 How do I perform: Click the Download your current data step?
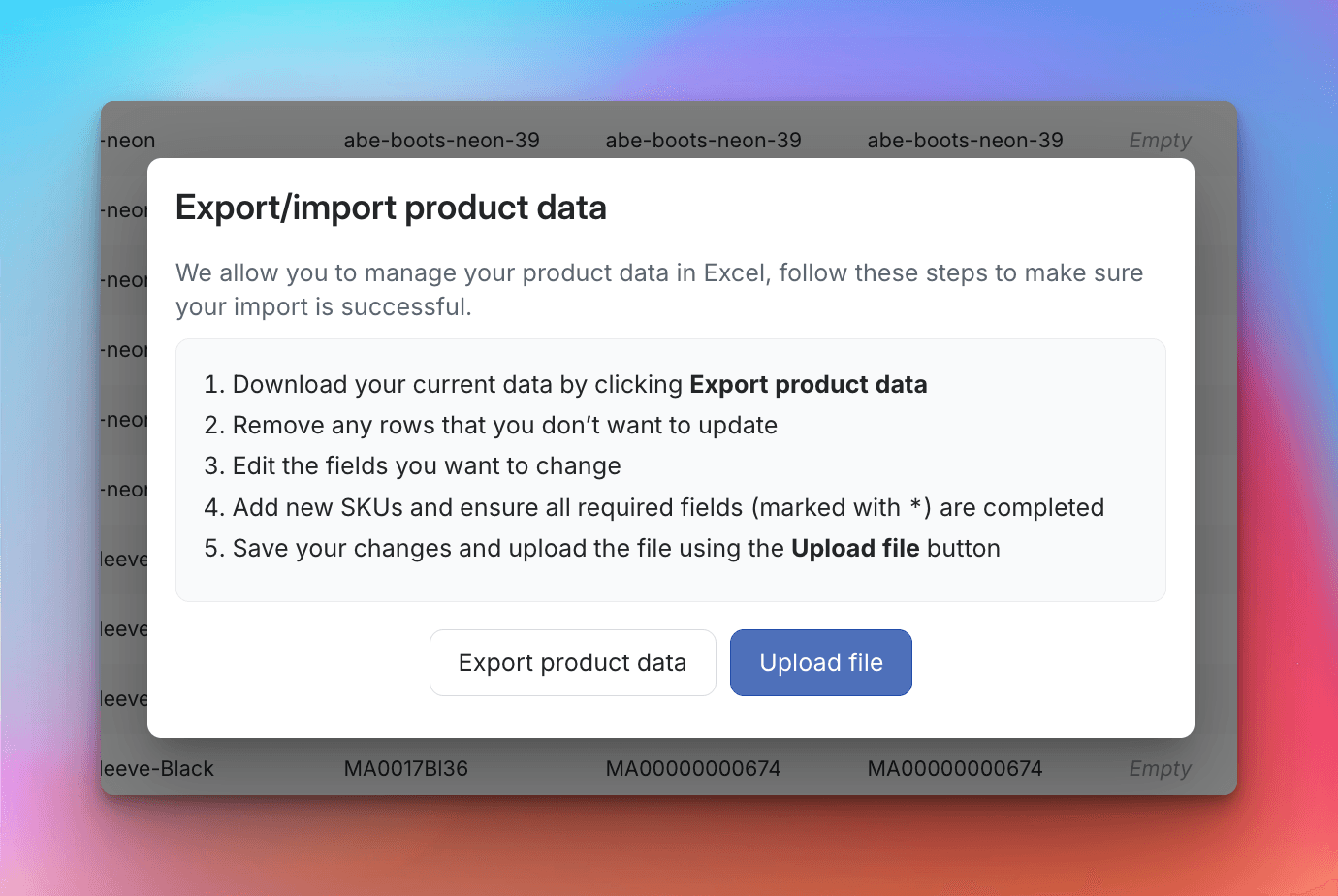pos(460,385)
